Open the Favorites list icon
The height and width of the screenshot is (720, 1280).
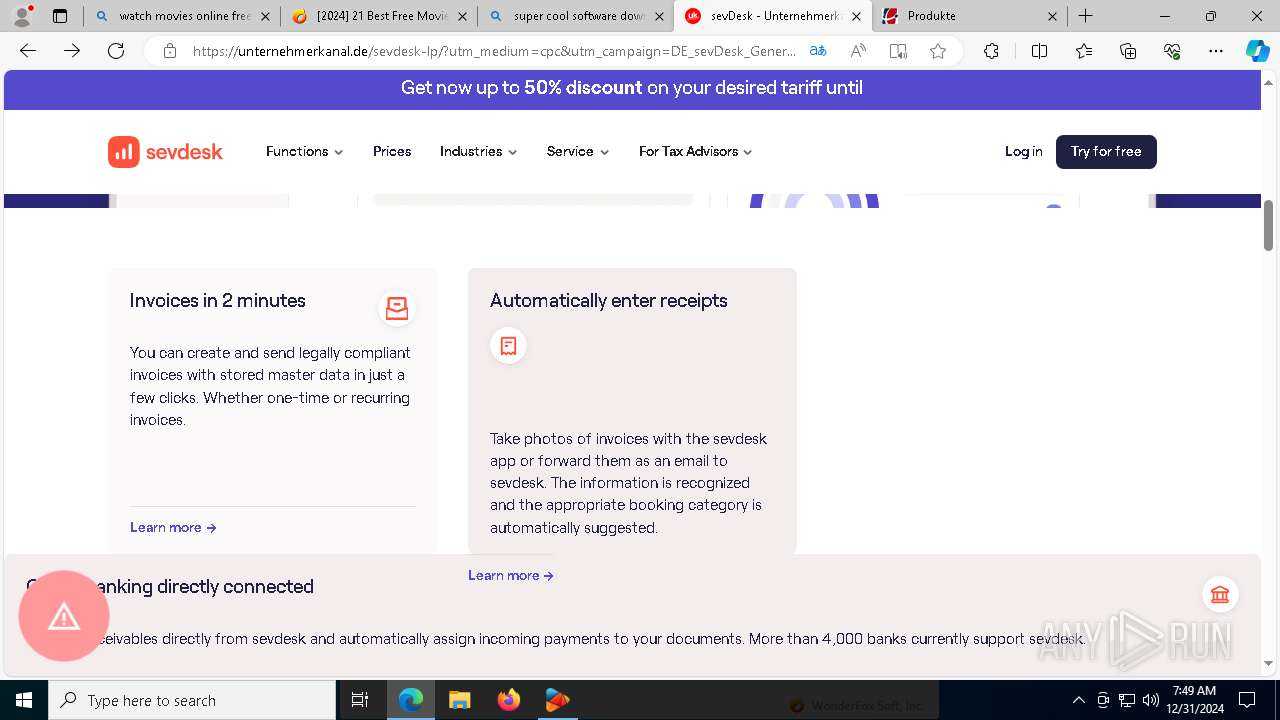tap(1084, 51)
